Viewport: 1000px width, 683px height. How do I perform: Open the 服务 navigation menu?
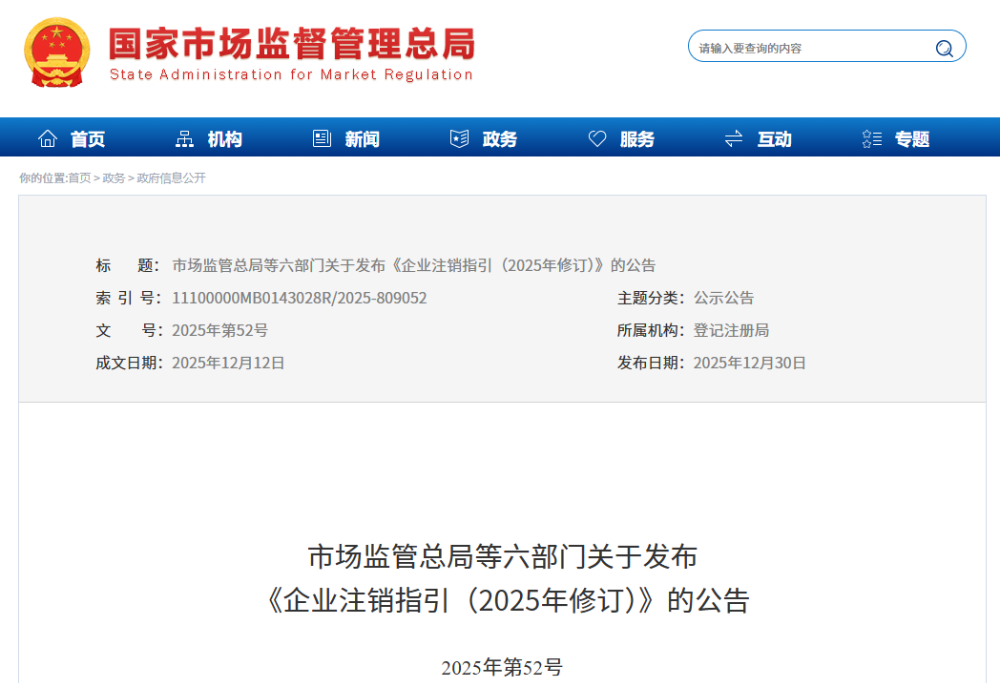(637, 139)
